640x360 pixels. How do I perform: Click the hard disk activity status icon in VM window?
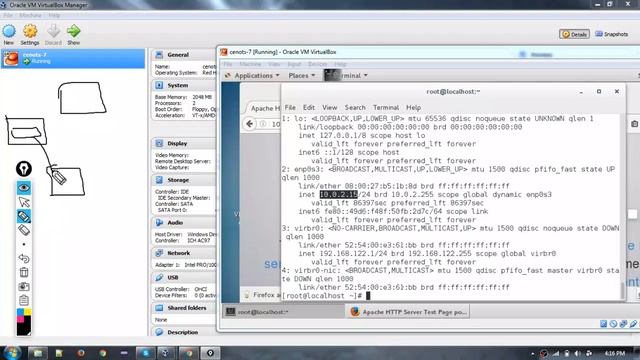click(x=604, y=324)
